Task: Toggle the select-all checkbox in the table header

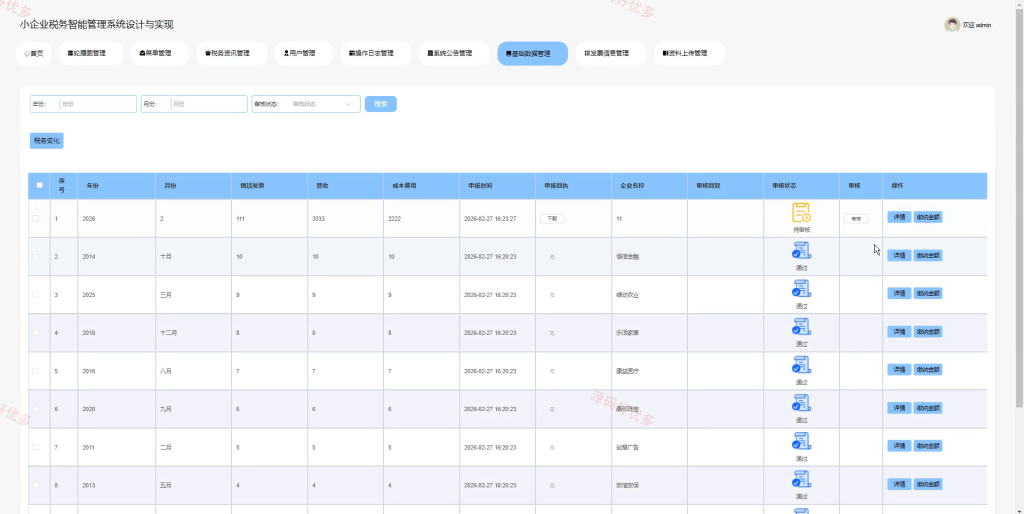Action: pos(39,185)
